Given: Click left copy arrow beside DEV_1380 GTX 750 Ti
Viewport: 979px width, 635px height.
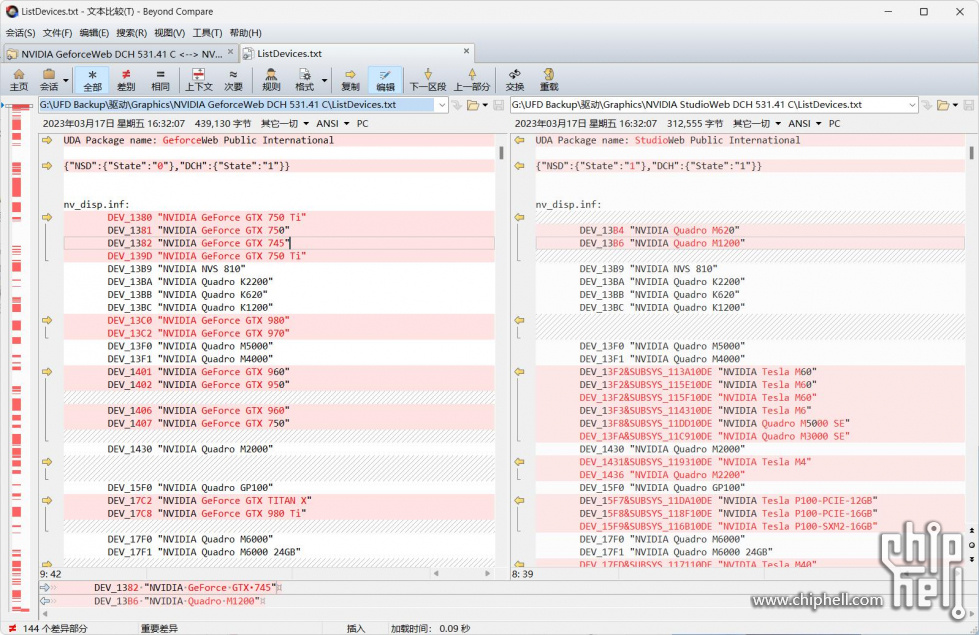Looking at the screenshot, I should tap(47, 217).
